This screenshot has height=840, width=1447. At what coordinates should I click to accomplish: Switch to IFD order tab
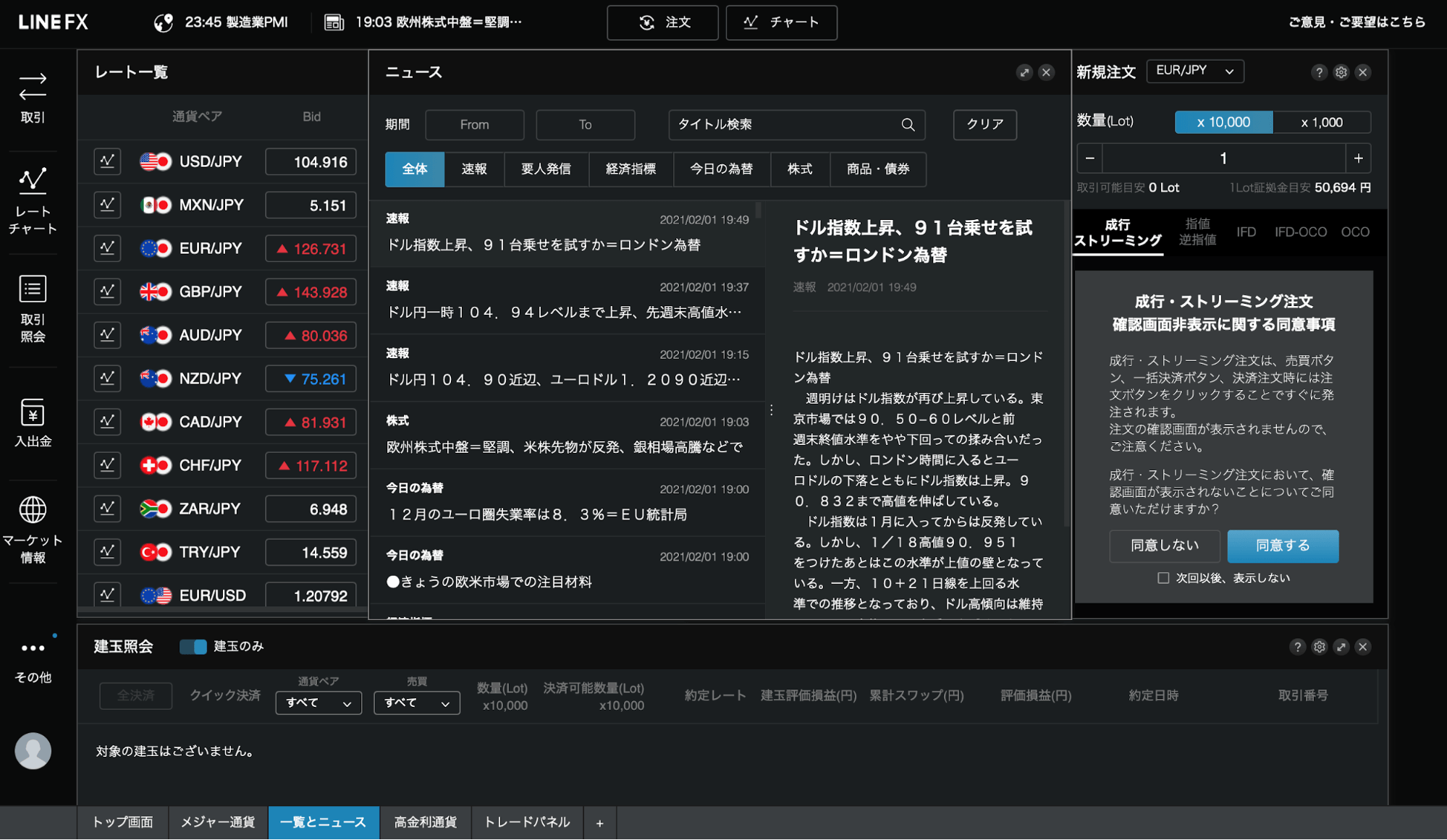coord(1246,232)
